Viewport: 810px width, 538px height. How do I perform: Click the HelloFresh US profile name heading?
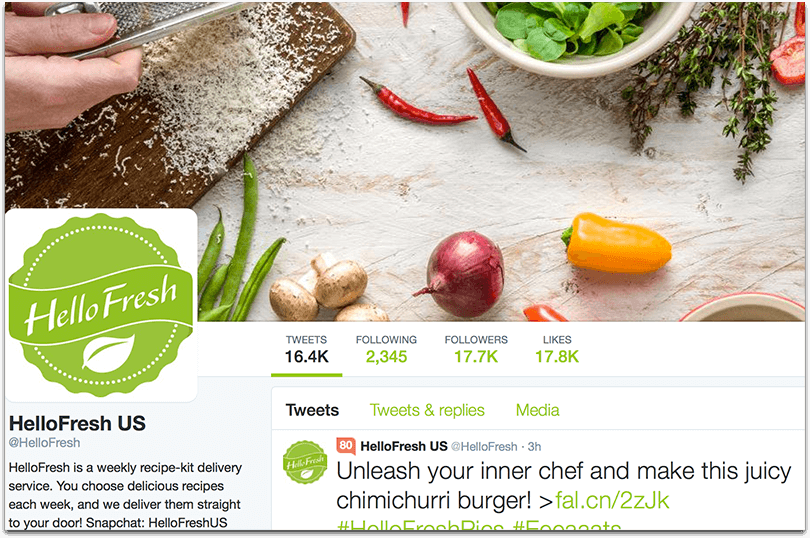point(77,423)
